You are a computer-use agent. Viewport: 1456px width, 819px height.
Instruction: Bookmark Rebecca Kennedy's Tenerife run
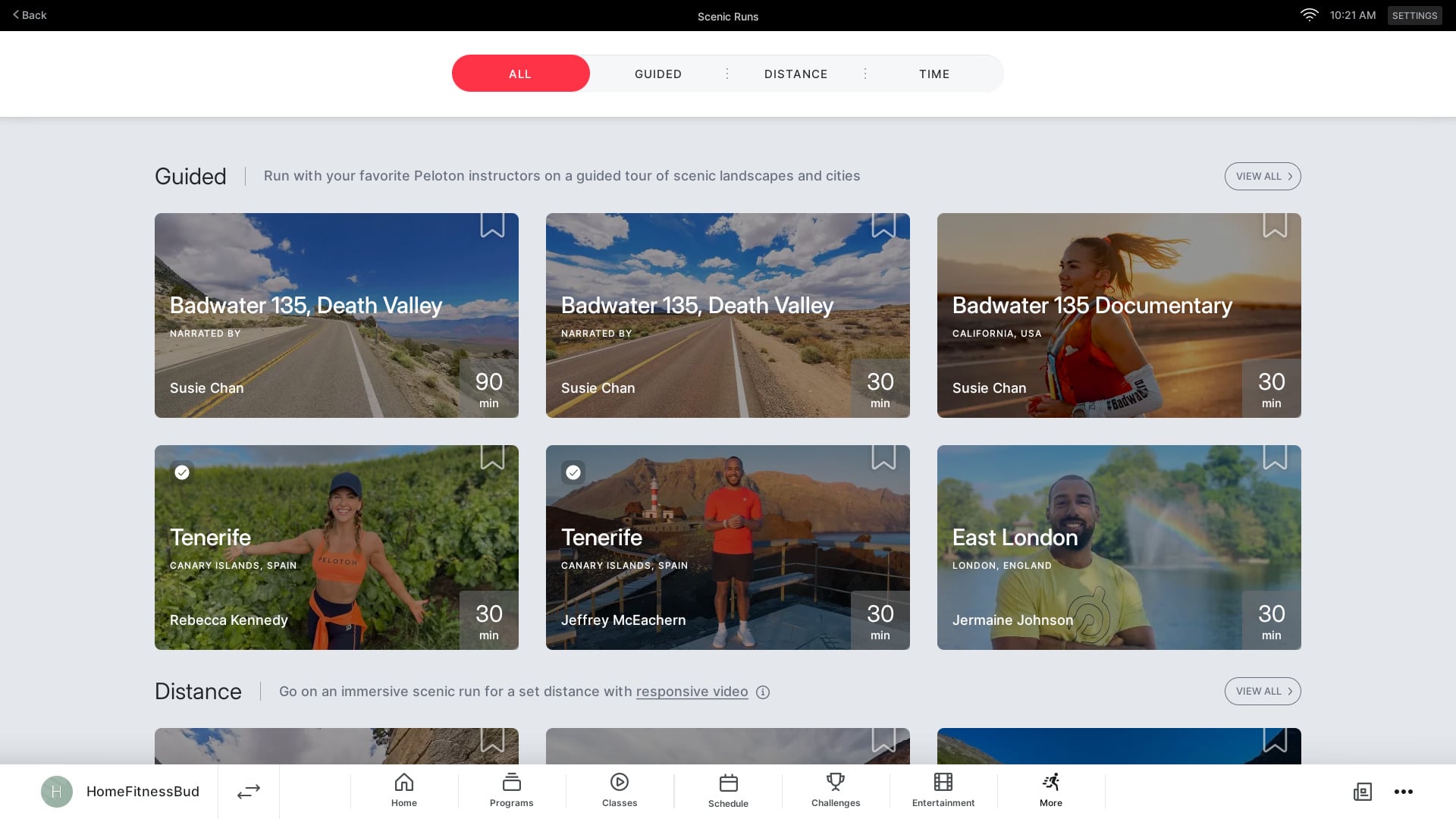click(x=492, y=457)
